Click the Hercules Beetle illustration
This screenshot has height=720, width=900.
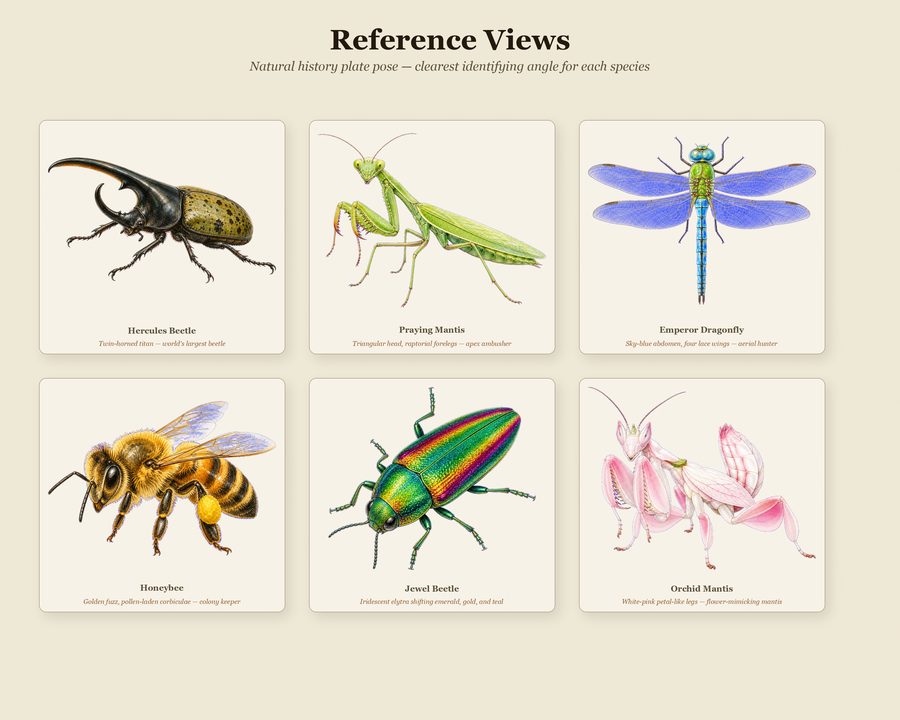[x=162, y=220]
